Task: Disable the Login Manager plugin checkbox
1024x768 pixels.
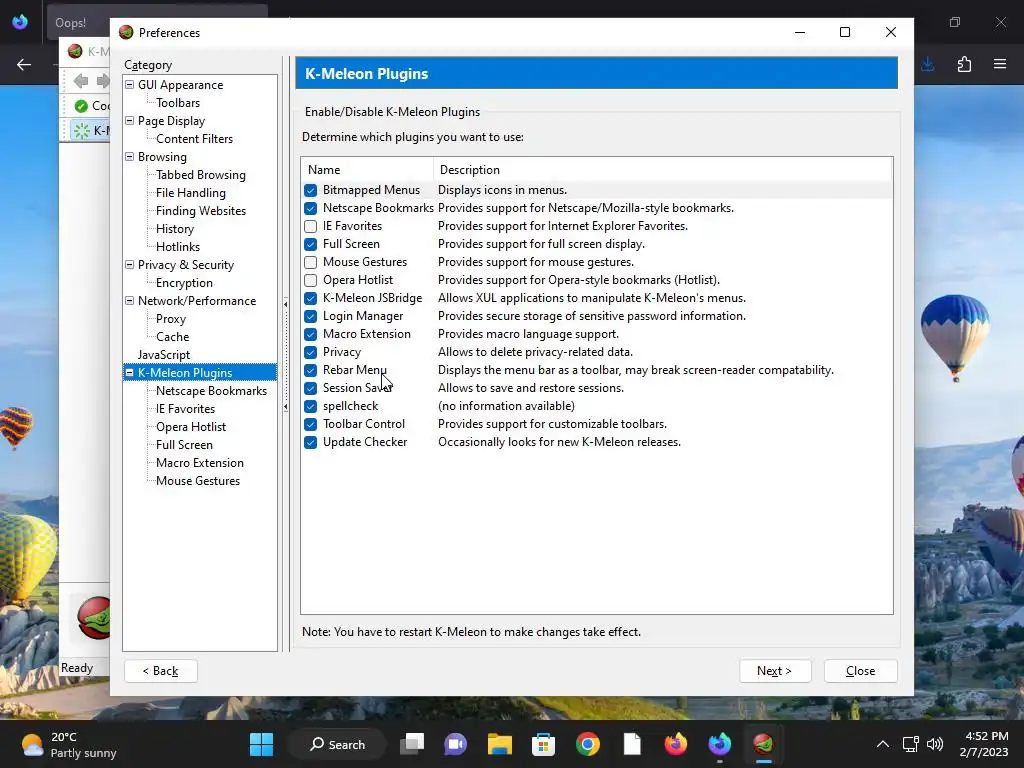Action: pyautogui.click(x=311, y=316)
